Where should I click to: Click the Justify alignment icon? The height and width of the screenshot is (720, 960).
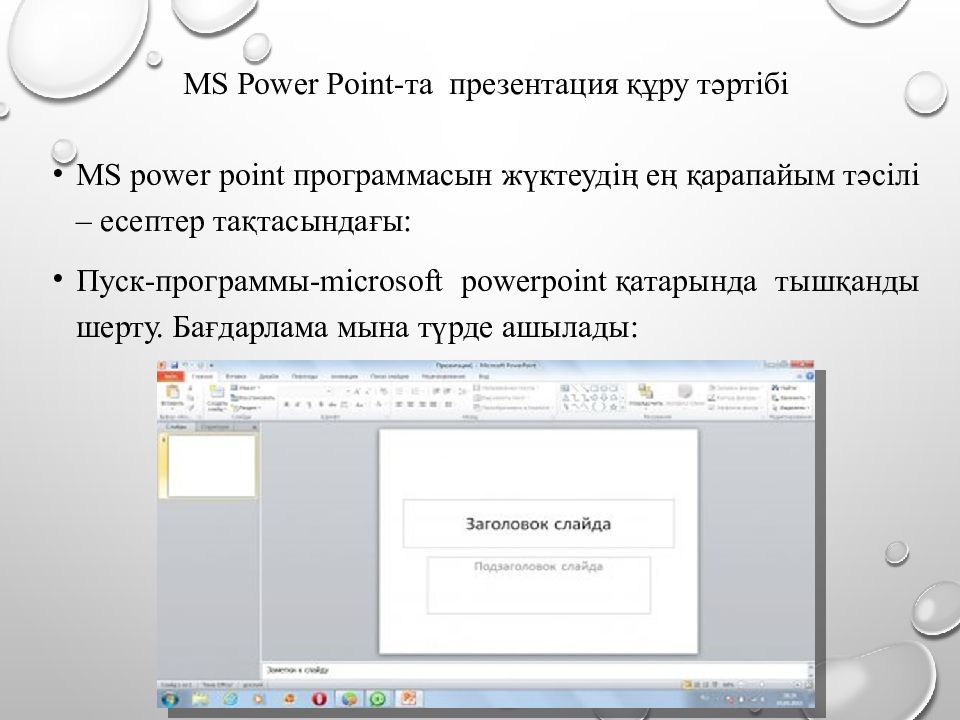point(433,404)
